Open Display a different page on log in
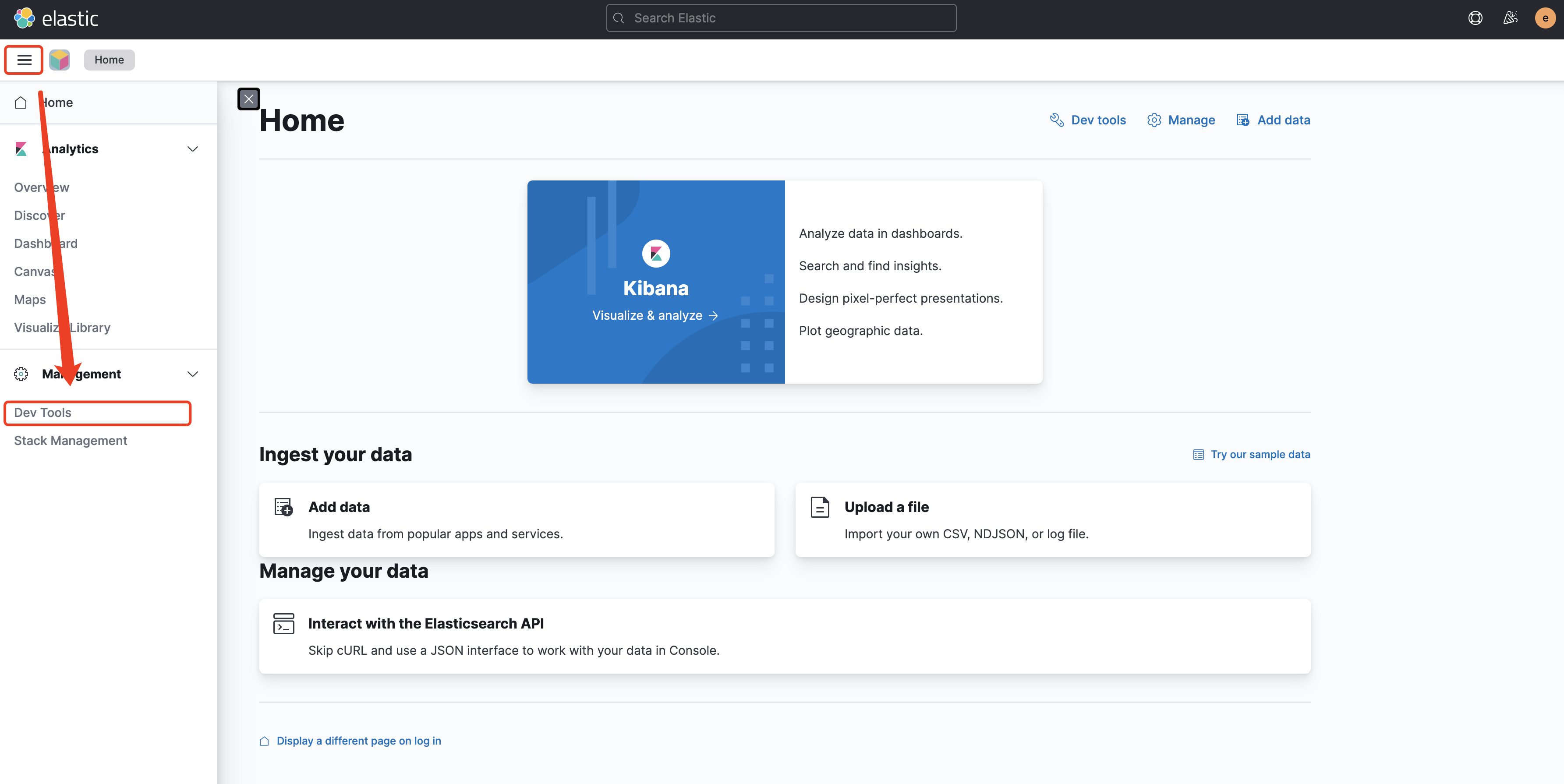1564x784 pixels. click(358, 741)
